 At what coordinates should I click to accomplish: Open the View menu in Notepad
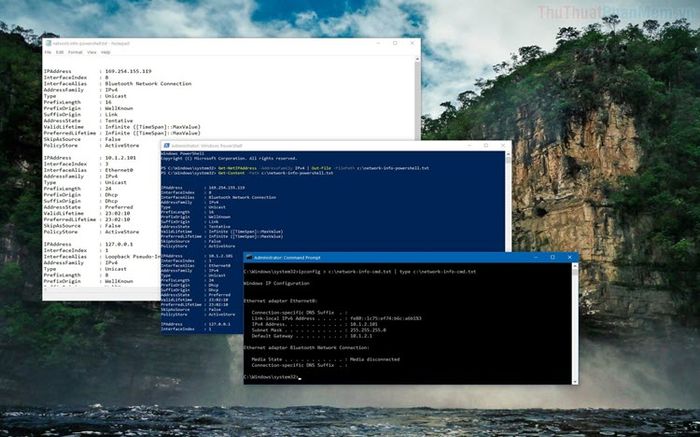[92, 52]
